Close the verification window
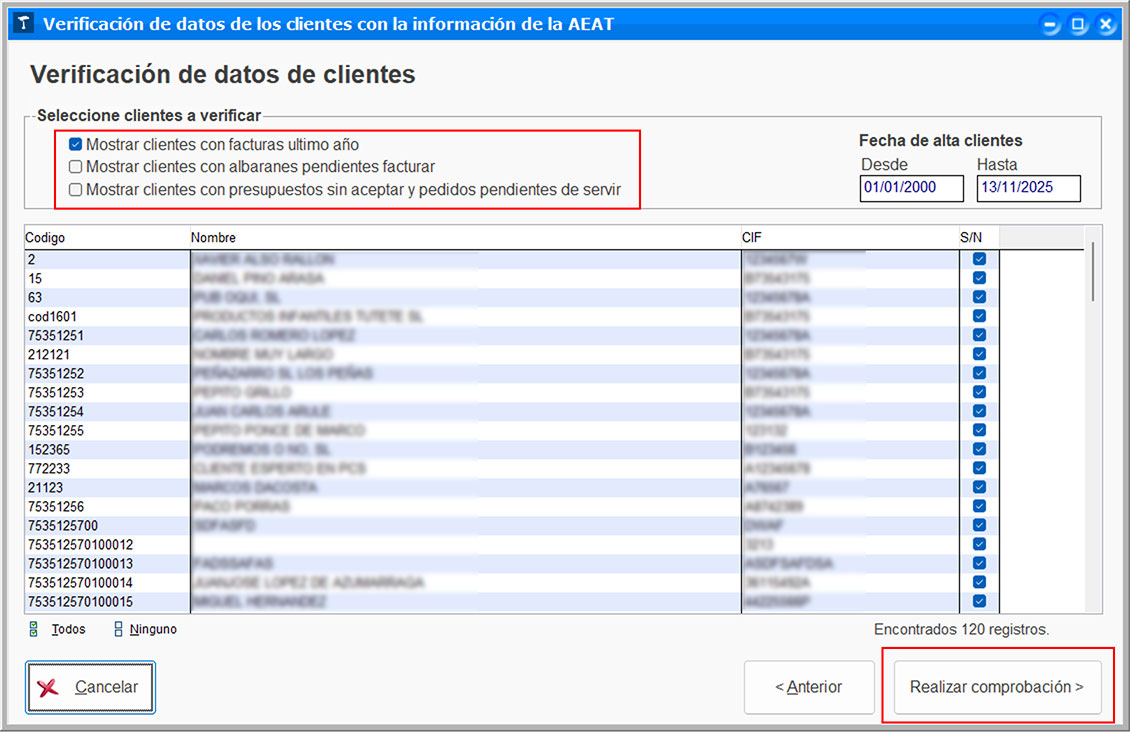This screenshot has width=1130, height=732. pyautogui.click(x=1106, y=25)
